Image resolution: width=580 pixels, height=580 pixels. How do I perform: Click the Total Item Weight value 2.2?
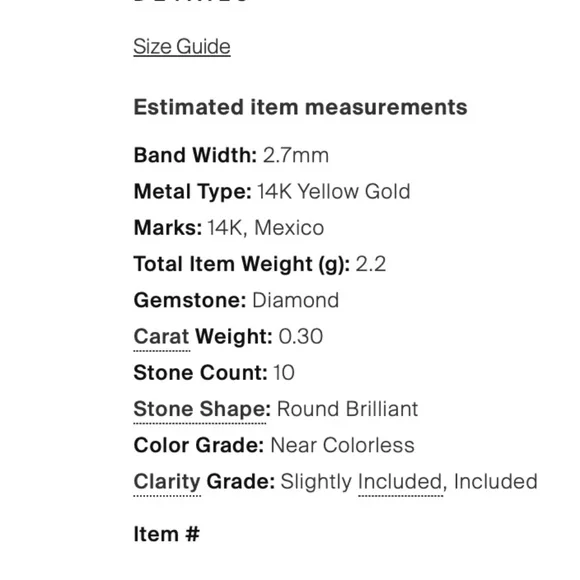click(371, 264)
